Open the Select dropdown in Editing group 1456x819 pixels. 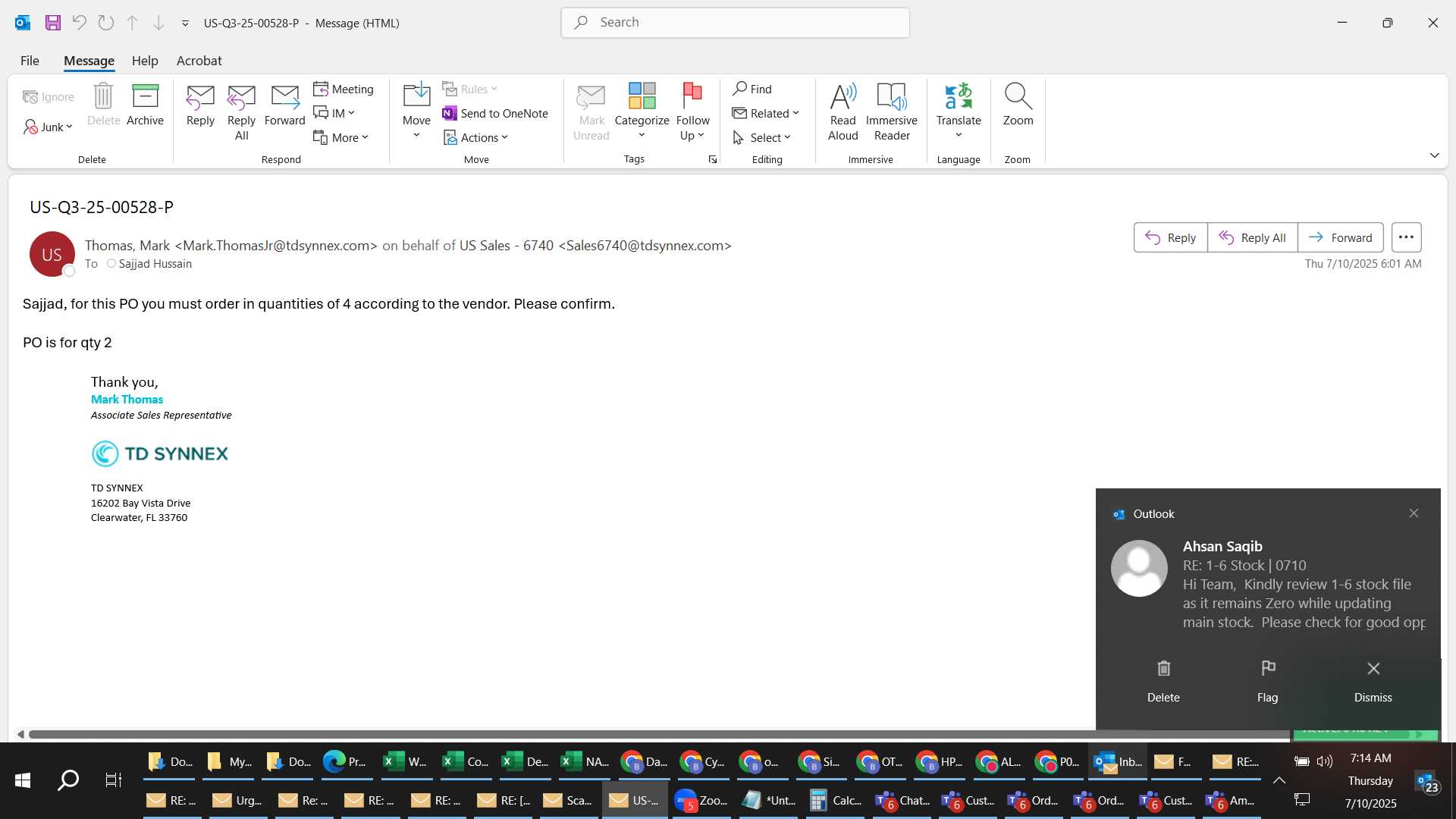762,137
